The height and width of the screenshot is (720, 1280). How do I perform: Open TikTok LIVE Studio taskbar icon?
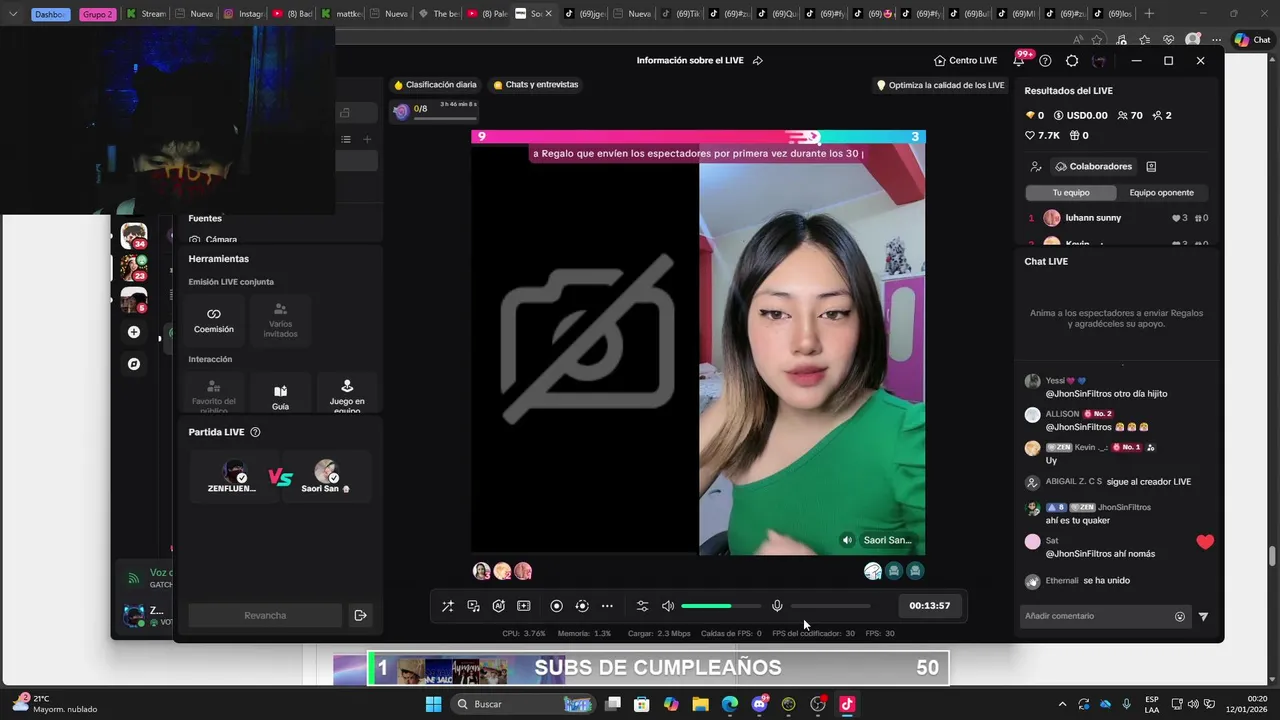pos(847,704)
